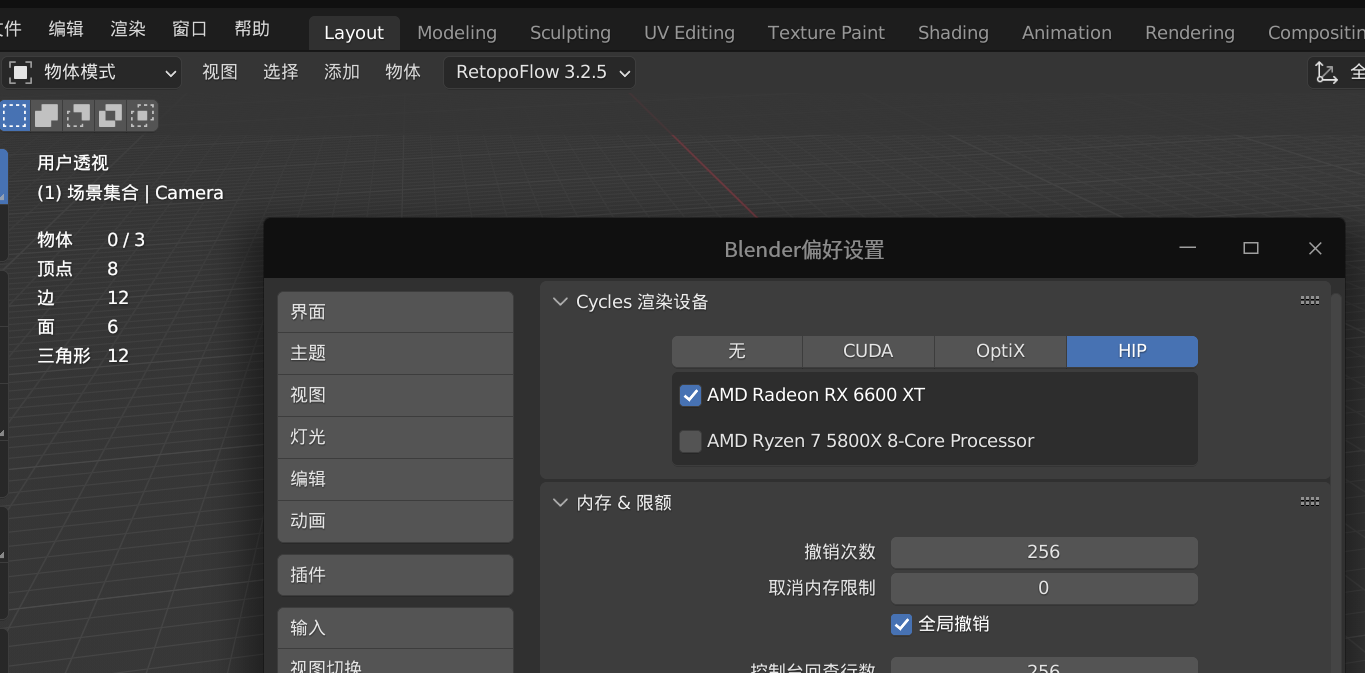This screenshot has height=673, width=1365.
Task: Open the 插件 preferences section
Action: click(x=395, y=575)
